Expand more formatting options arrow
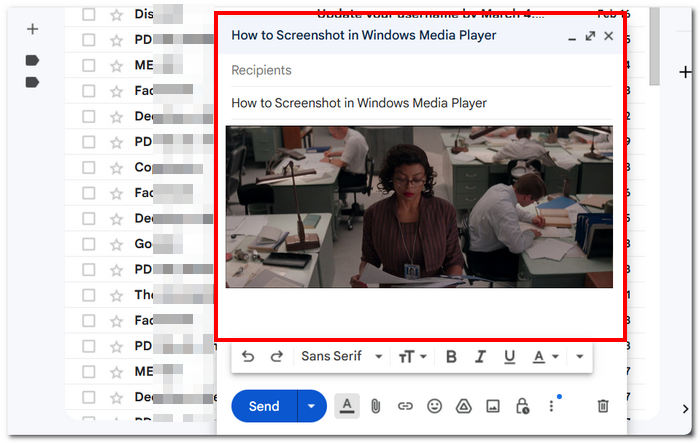This screenshot has height=443, width=700. pyautogui.click(x=579, y=356)
